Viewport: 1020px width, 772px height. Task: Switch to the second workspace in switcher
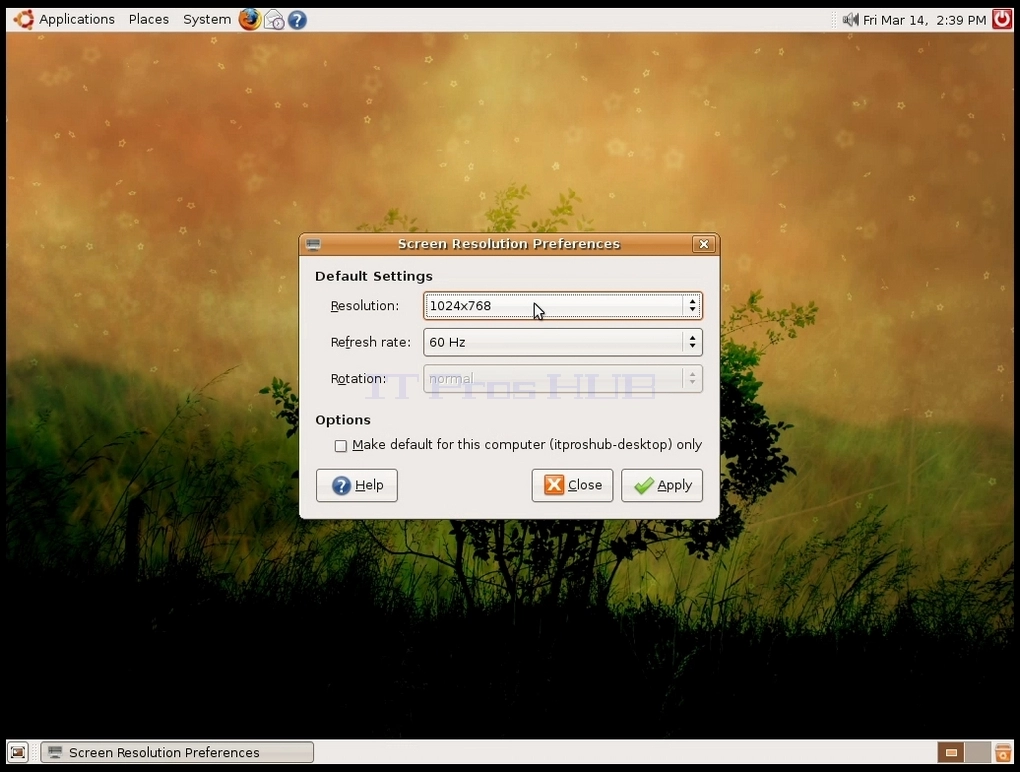977,752
